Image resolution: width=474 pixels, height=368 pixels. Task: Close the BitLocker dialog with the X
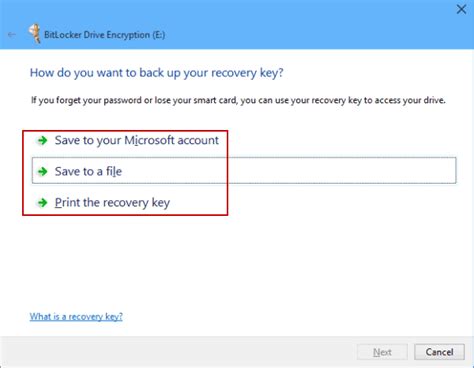pyautogui.click(x=461, y=9)
